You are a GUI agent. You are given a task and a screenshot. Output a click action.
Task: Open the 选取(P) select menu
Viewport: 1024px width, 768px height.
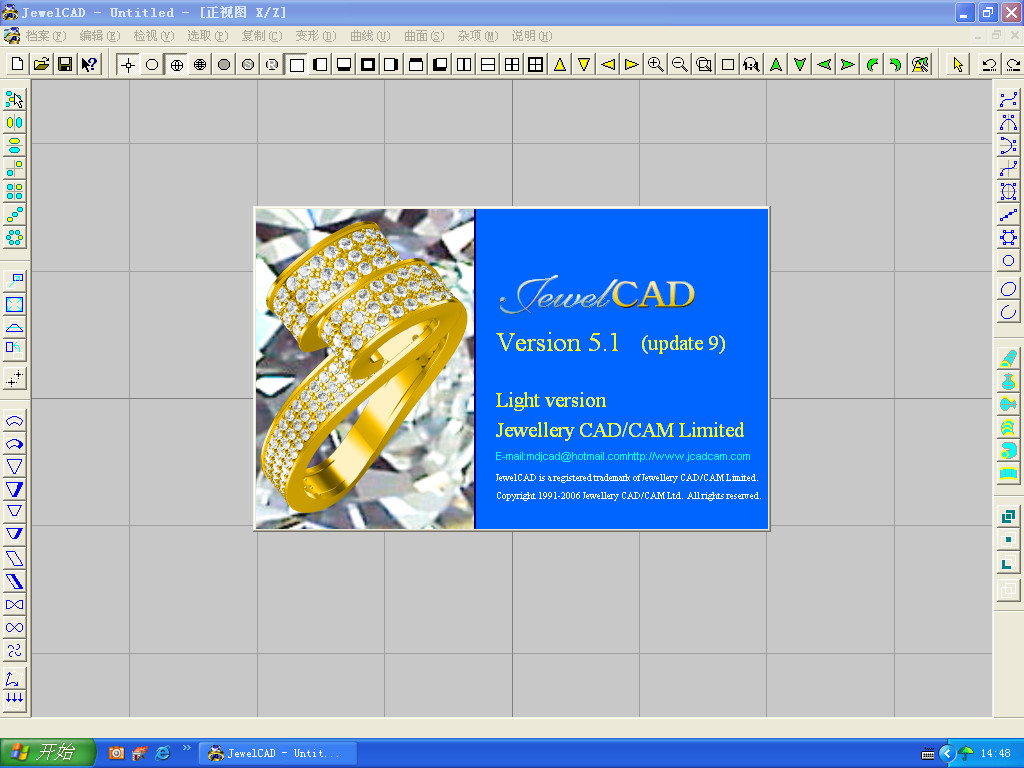(x=208, y=36)
